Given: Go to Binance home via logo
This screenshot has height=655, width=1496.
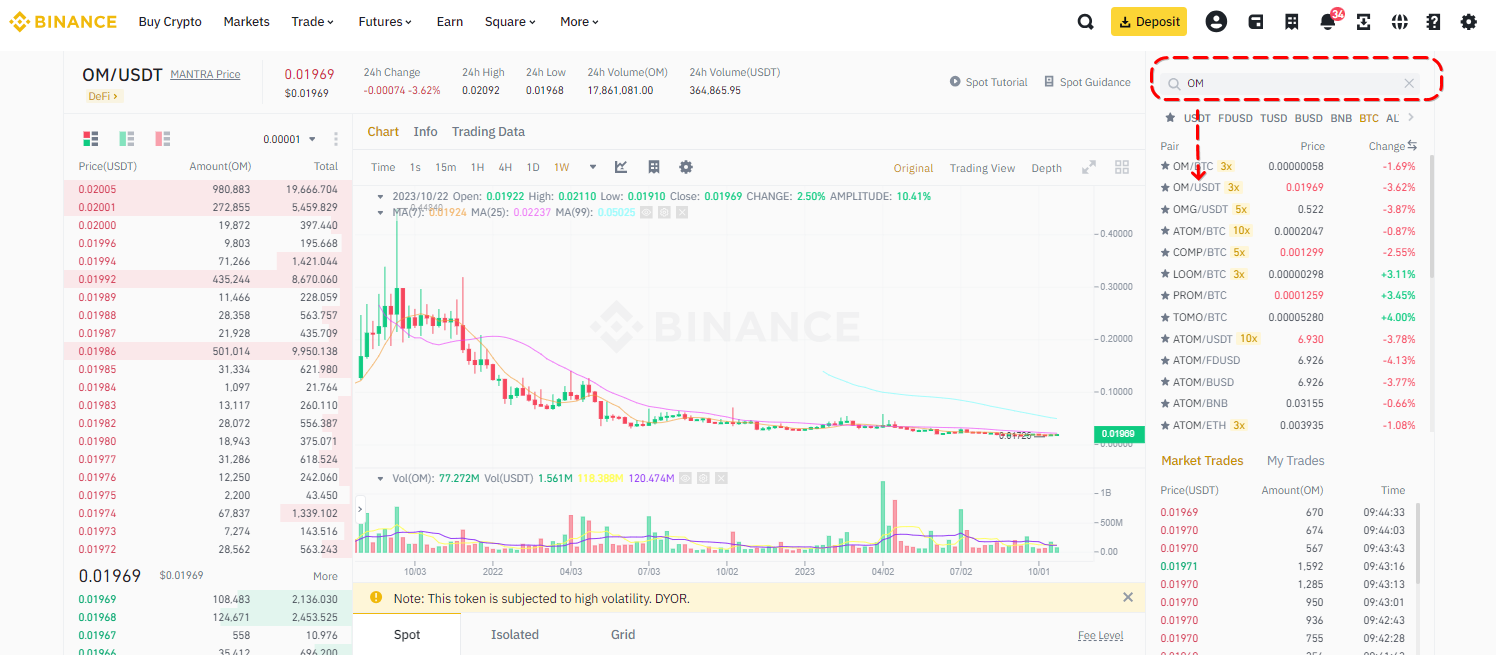Looking at the screenshot, I should coord(63,21).
